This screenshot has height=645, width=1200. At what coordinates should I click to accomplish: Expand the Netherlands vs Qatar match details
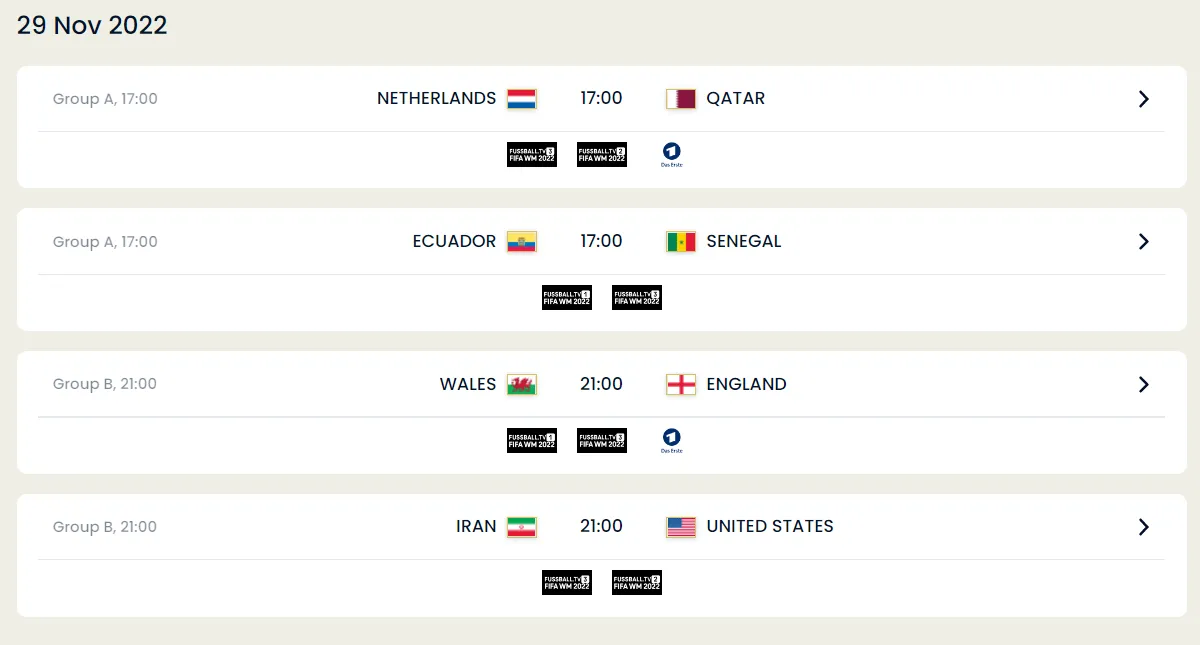(1144, 98)
